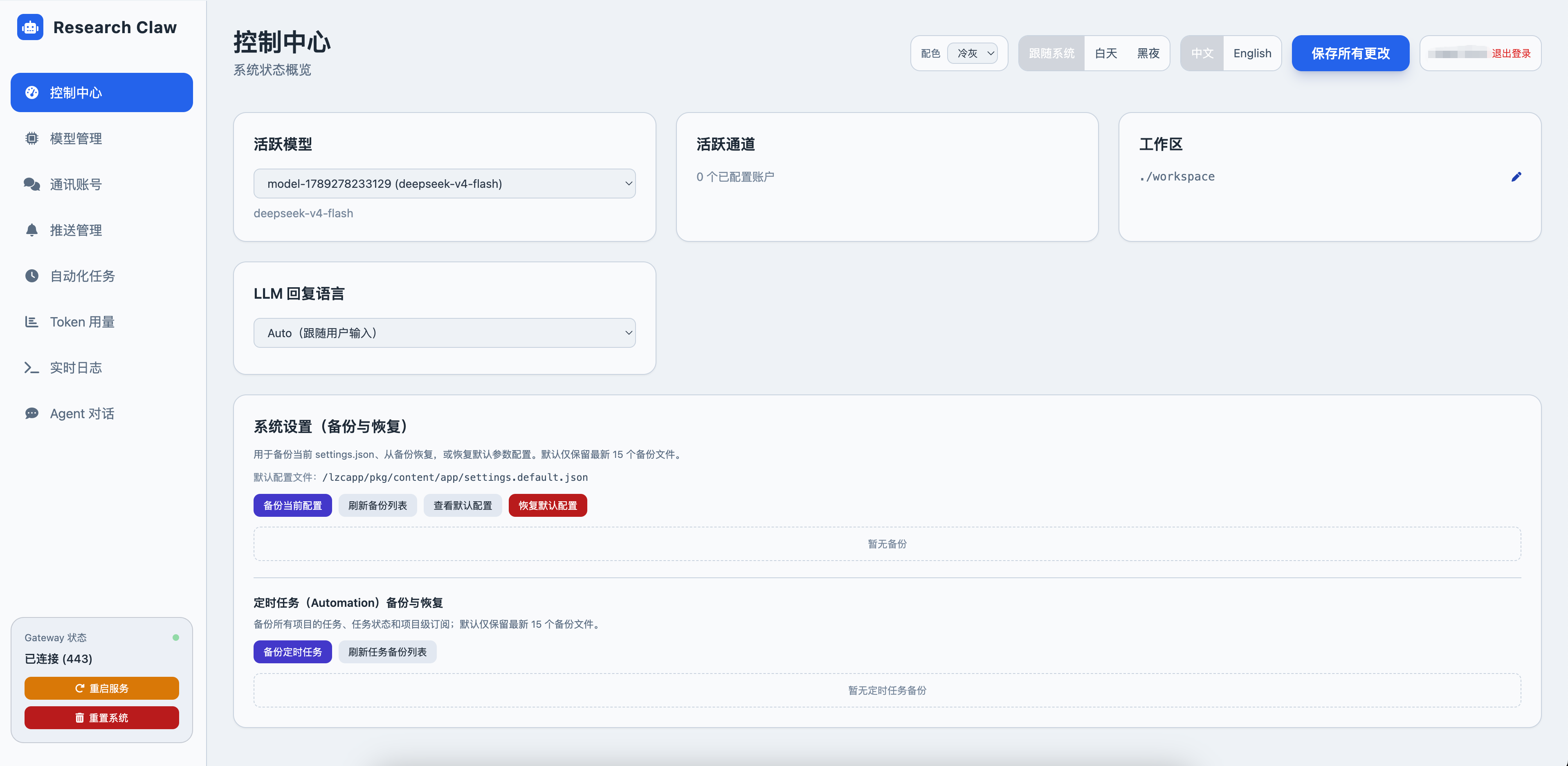Open the 配色 color scheme dropdown

point(973,54)
